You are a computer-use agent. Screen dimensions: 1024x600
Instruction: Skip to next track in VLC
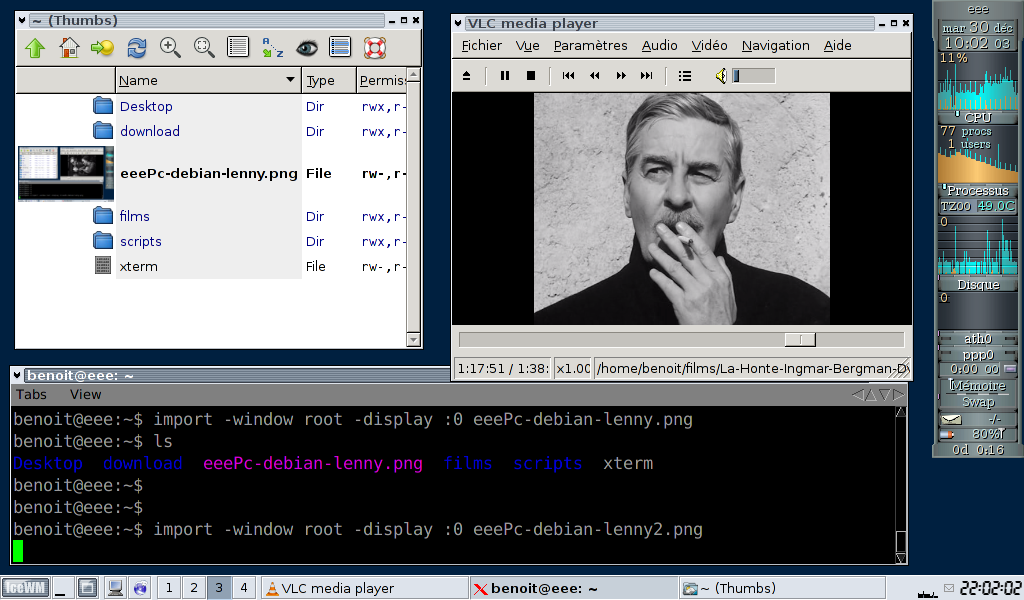647,76
